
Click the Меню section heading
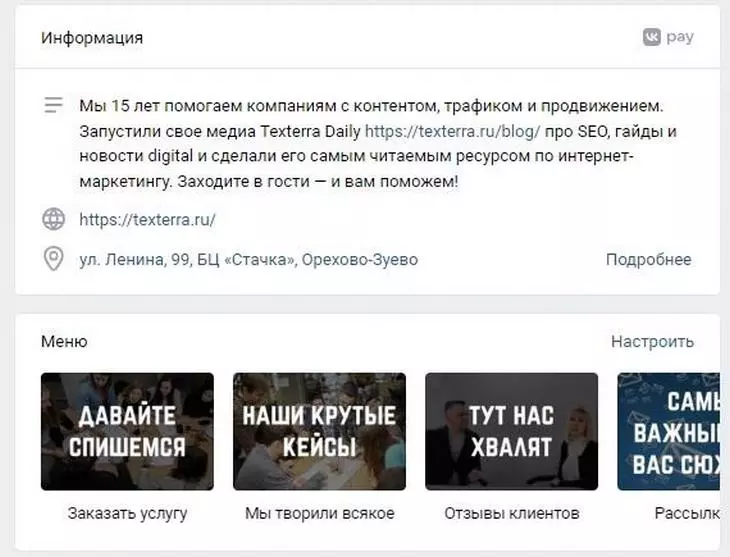(64, 341)
